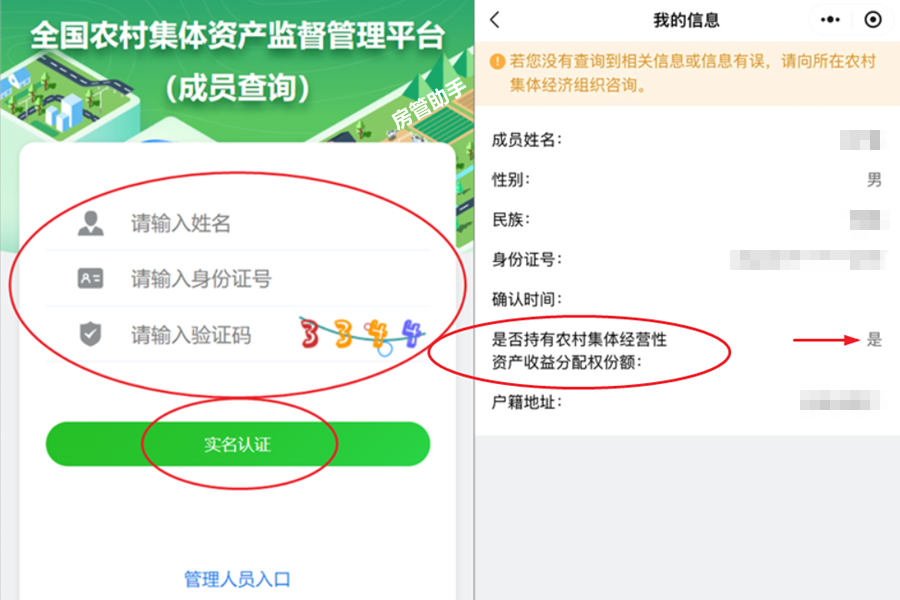This screenshot has width=900, height=600.
Task: Refresh the 3344 captcha image
Action: point(362,335)
